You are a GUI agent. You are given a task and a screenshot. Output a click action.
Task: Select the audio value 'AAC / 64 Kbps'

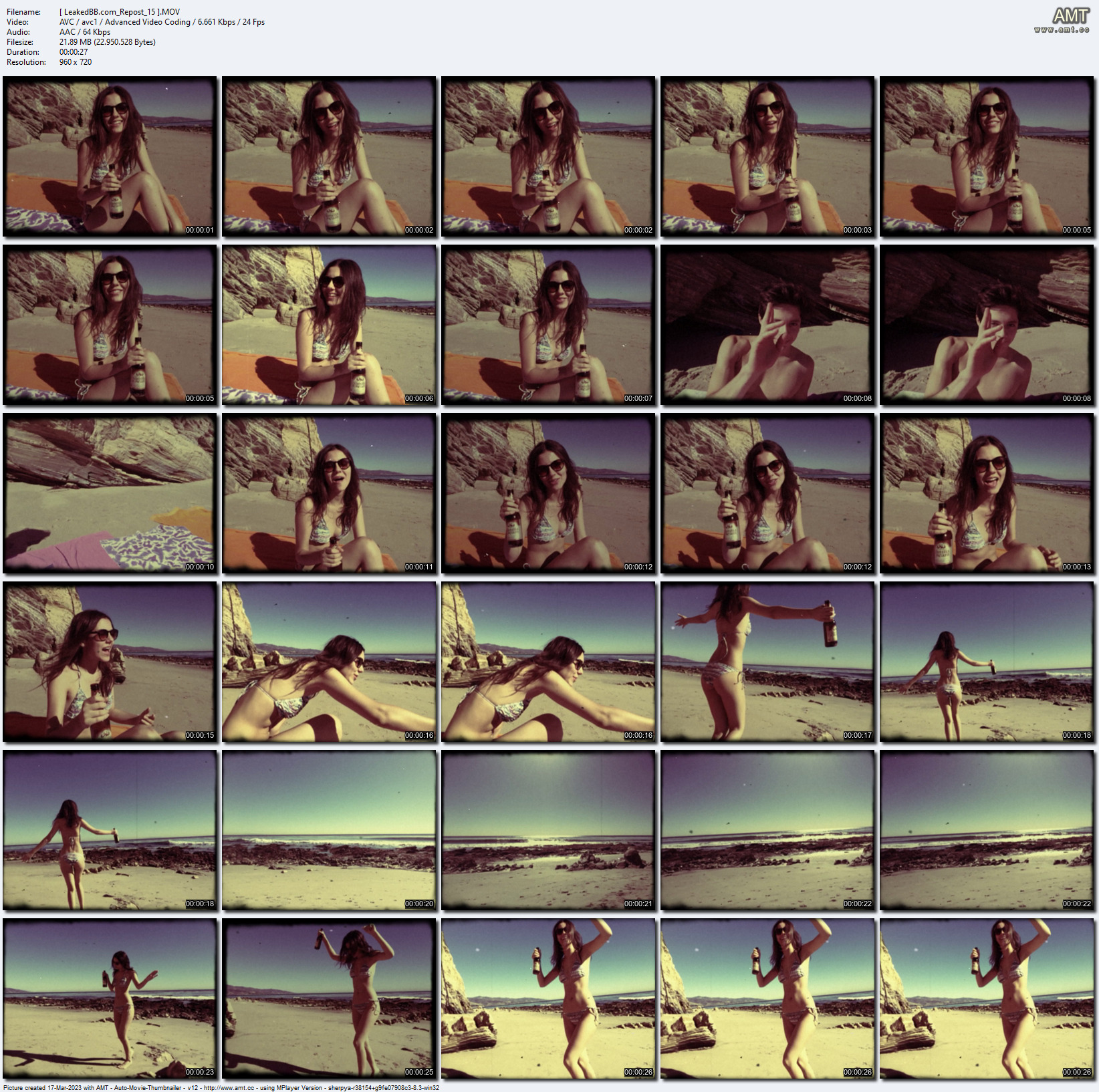pos(85,32)
